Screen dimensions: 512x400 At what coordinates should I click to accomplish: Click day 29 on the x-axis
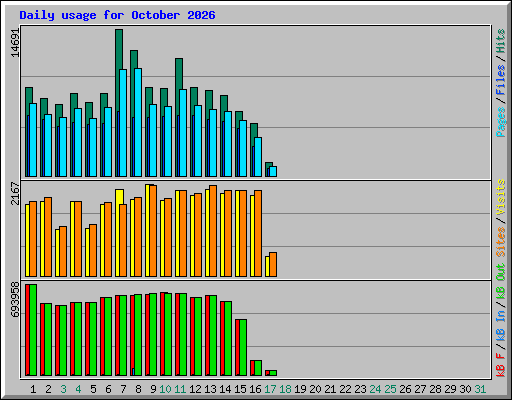450,389
